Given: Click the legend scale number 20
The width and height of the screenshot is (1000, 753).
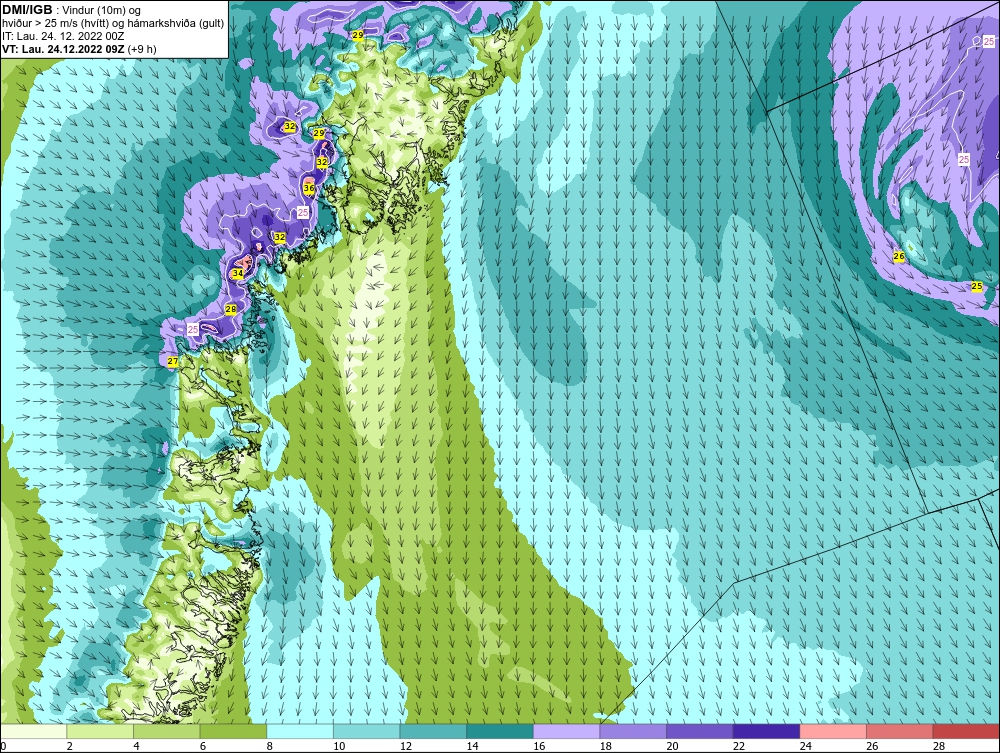Looking at the screenshot, I should 672,746.
